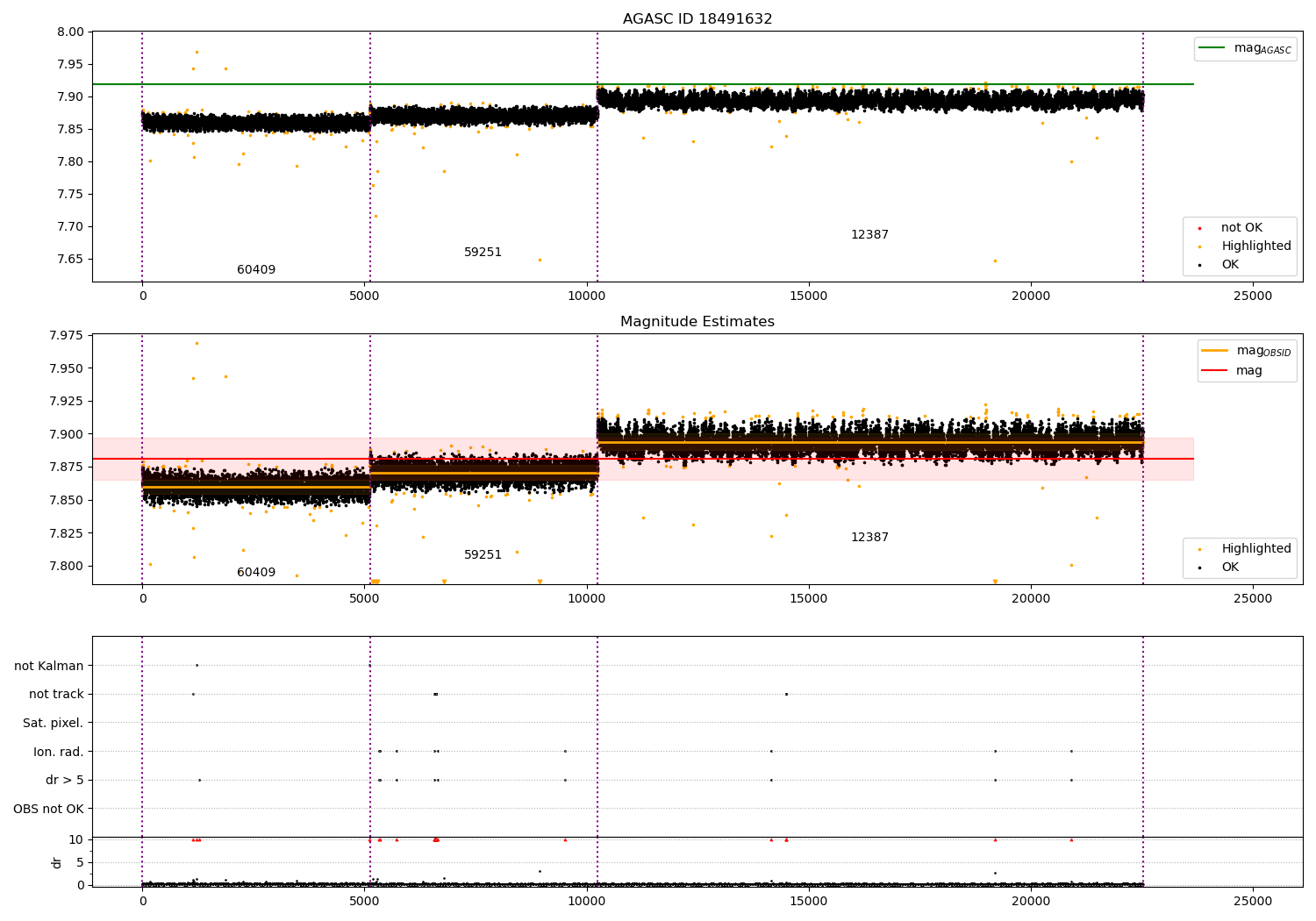This screenshot has width=1316, height=921.
Task: Click the 'AGASC ID 18491632' plot title
Action: (x=697, y=19)
